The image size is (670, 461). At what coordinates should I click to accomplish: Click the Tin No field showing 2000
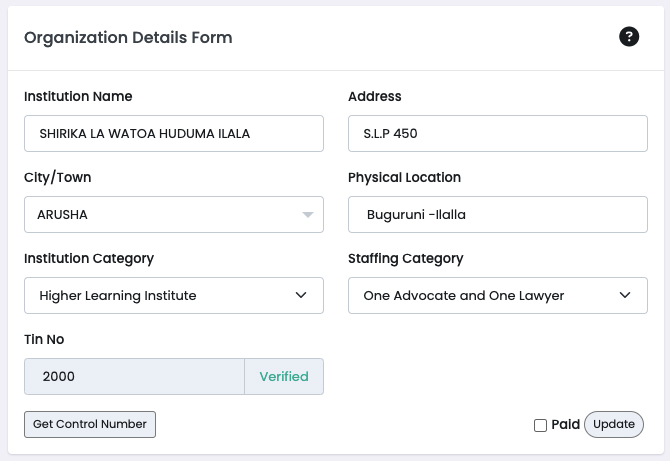click(134, 377)
